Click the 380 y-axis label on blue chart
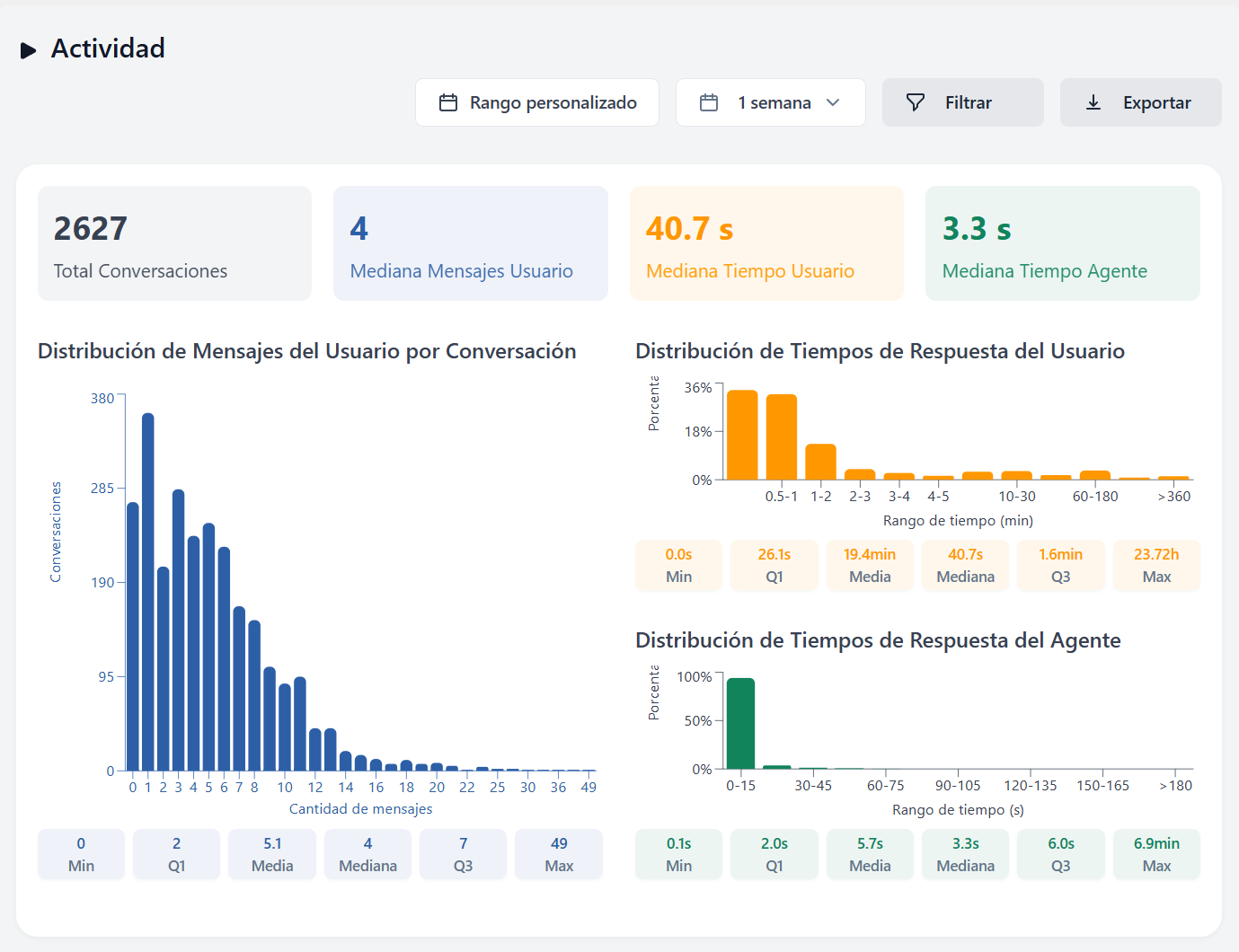Image resolution: width=1239 pixels, height=952 pixels. [102, 398]
